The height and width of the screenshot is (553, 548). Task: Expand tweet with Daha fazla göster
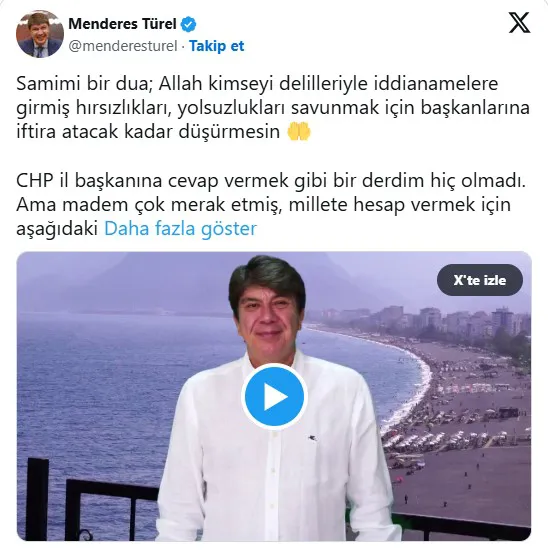(181, 229)
